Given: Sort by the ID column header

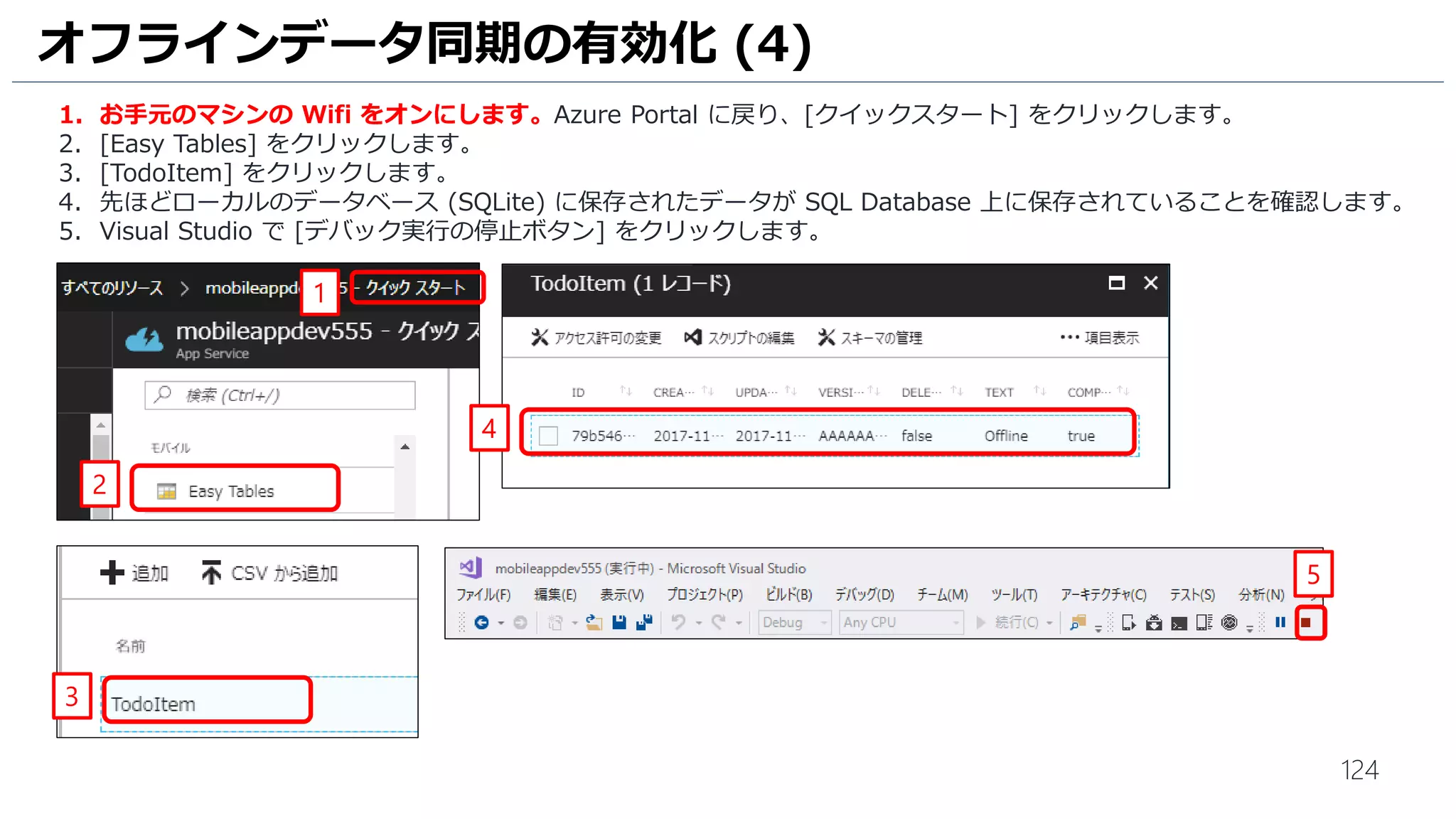Looking at the screenshot, I should tap(578, 392).
